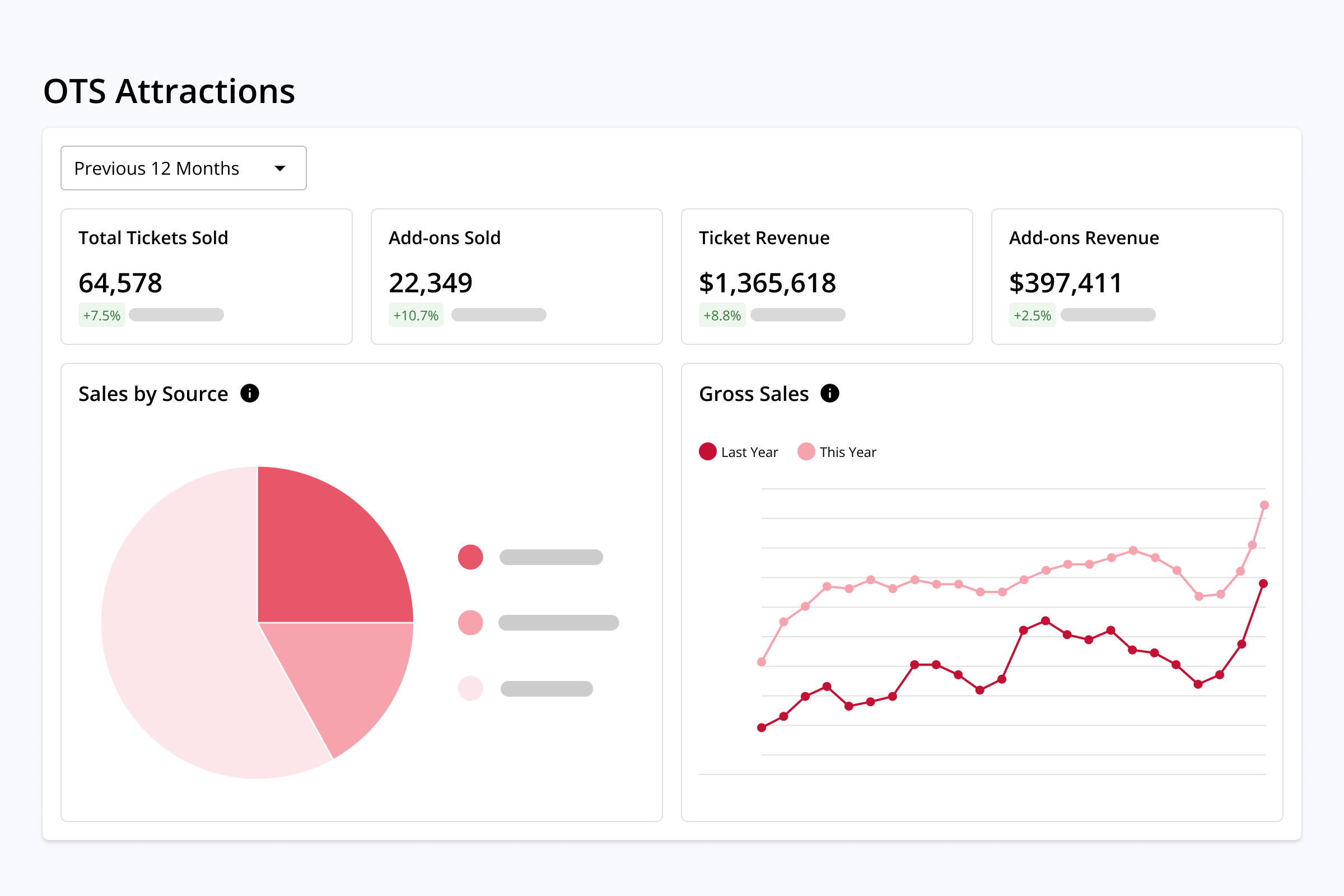The width and height of the screenshot is (1344, 896).
Task: Click the Add-ons Revenue value $397,411
Action: point(1066,283)
